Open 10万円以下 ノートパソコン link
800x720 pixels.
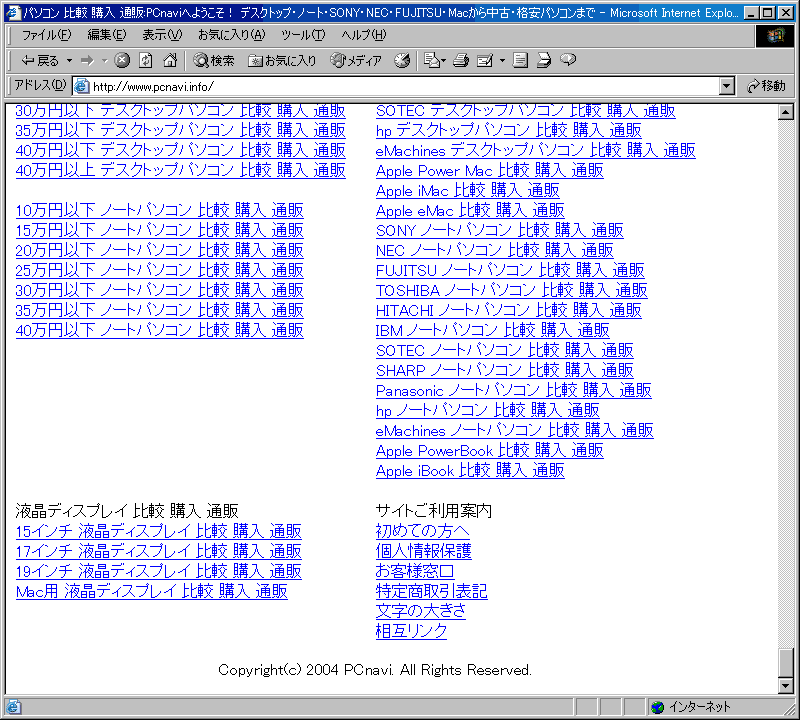click(160, 210)
